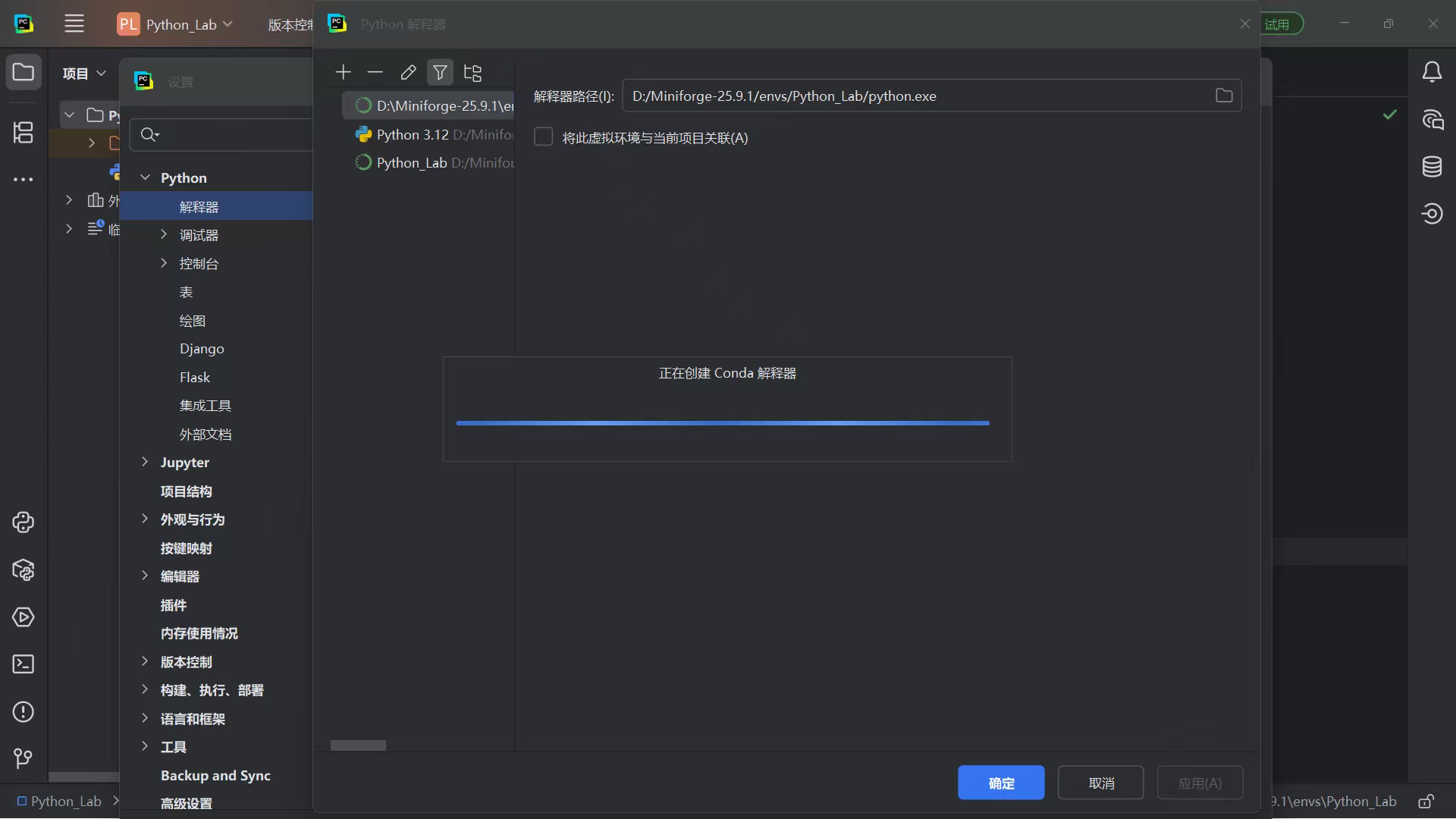Screen dimensions: 1456x819
Task: Toggle the filter funnel icon
Action: 440,72
